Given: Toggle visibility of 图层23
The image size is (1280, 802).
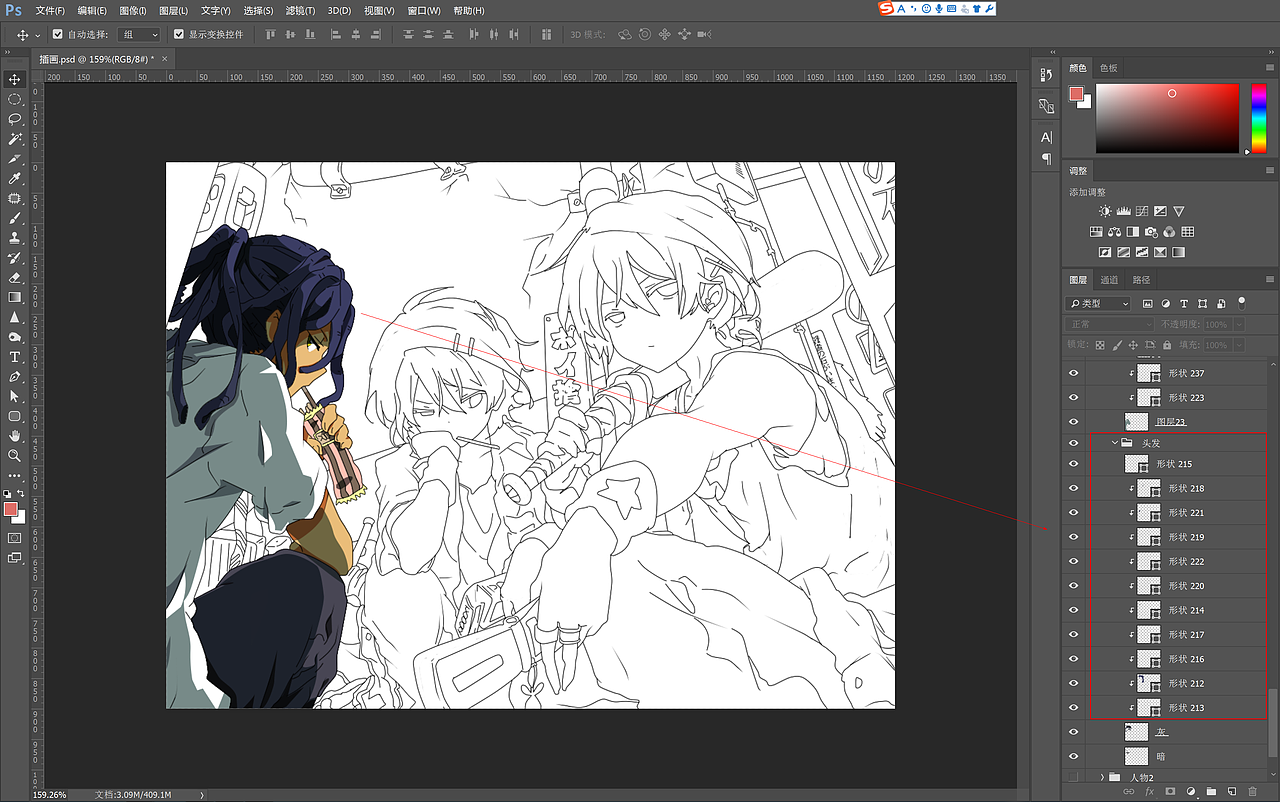Looking at the screenshot, I should coord(1074,422).
